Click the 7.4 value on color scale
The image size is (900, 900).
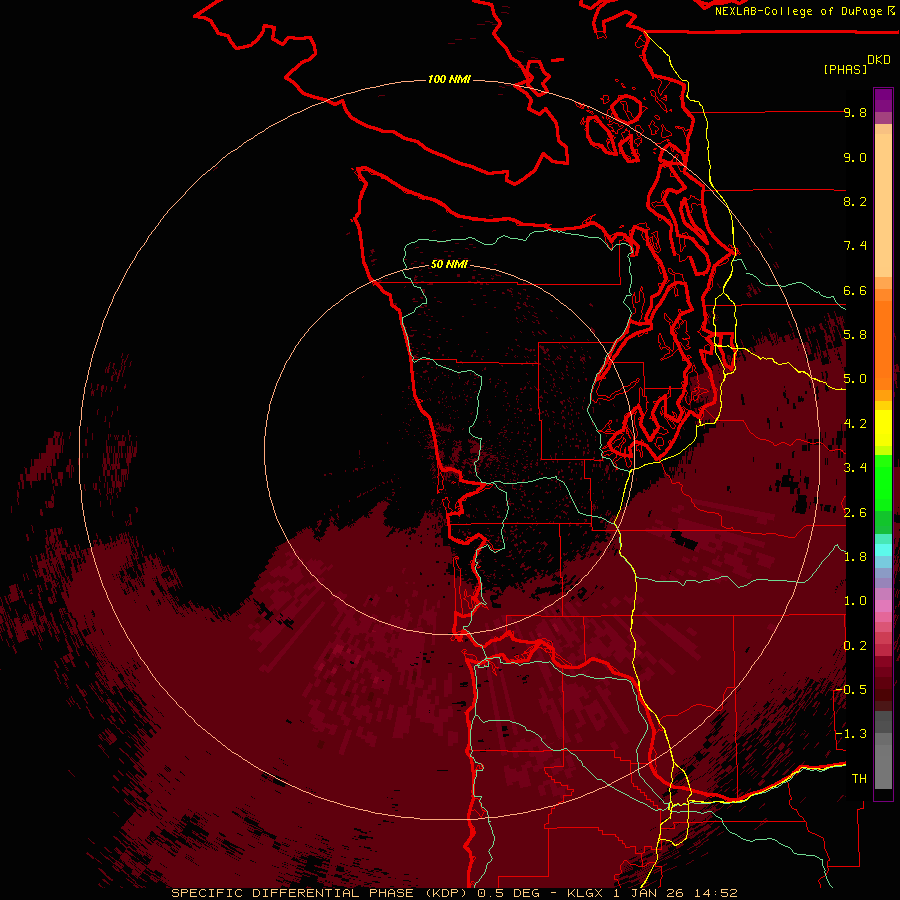click(x=855, y=246)
